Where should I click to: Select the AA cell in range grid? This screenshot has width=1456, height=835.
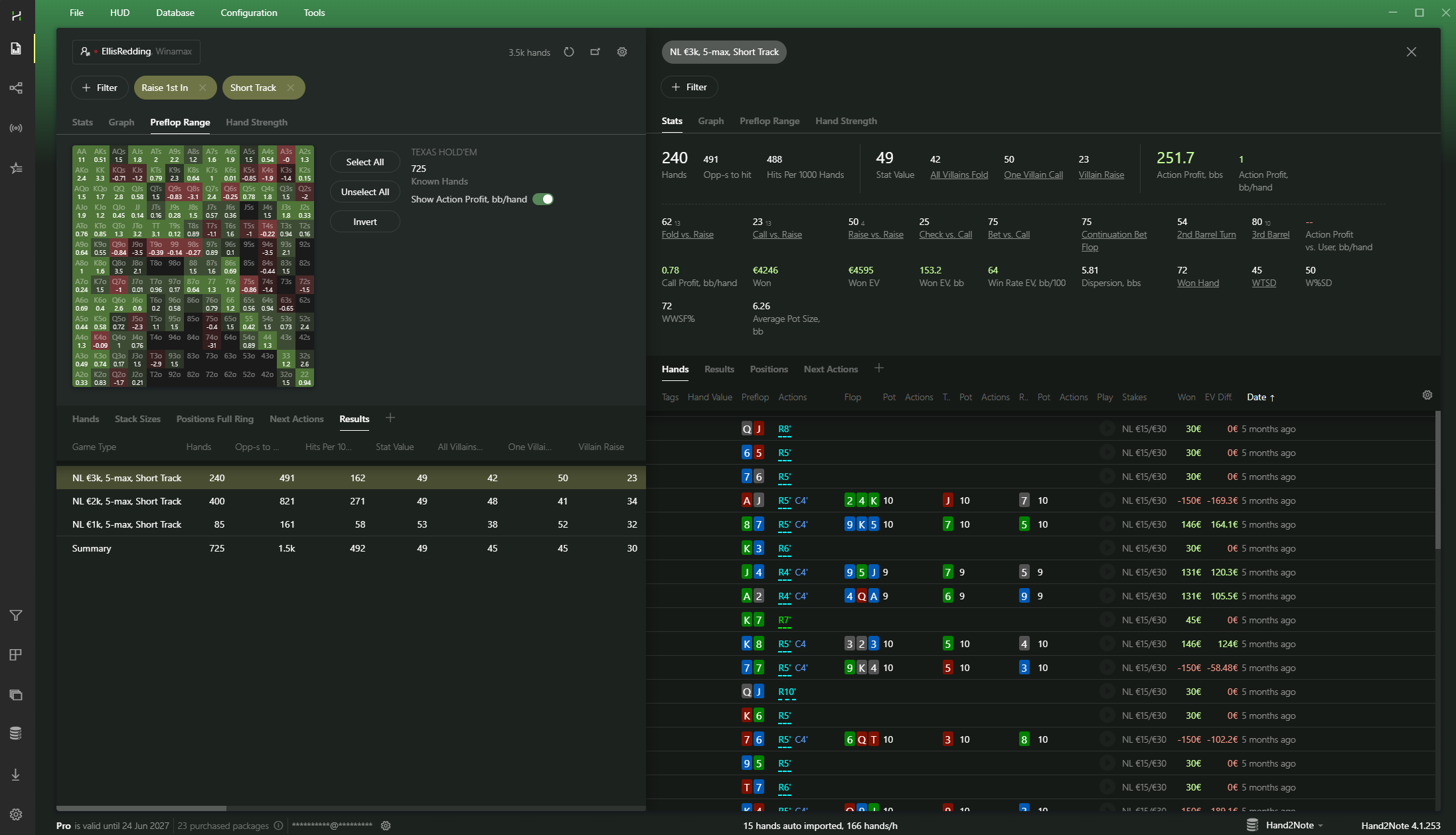click(82, 155)
